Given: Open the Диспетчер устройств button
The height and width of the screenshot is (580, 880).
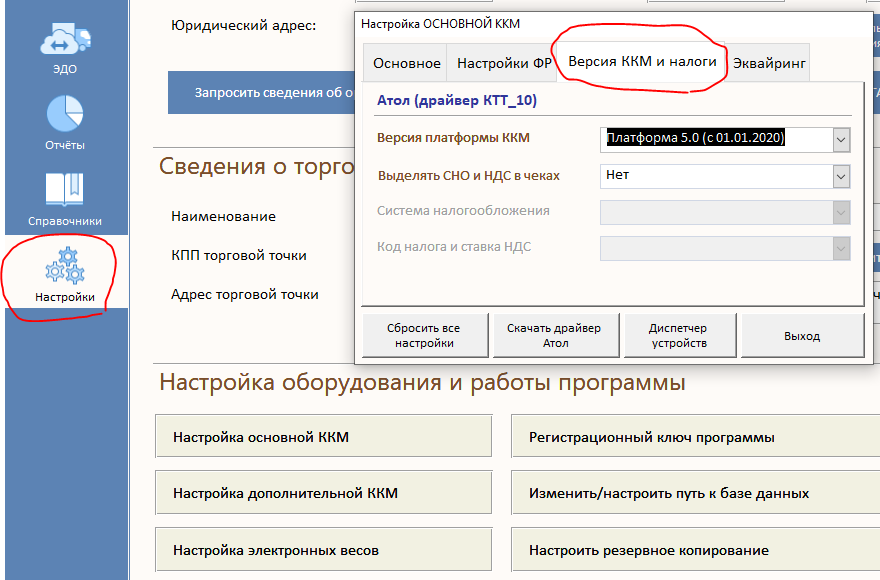Looking at the screenshot, I should [x=677, y=336].
